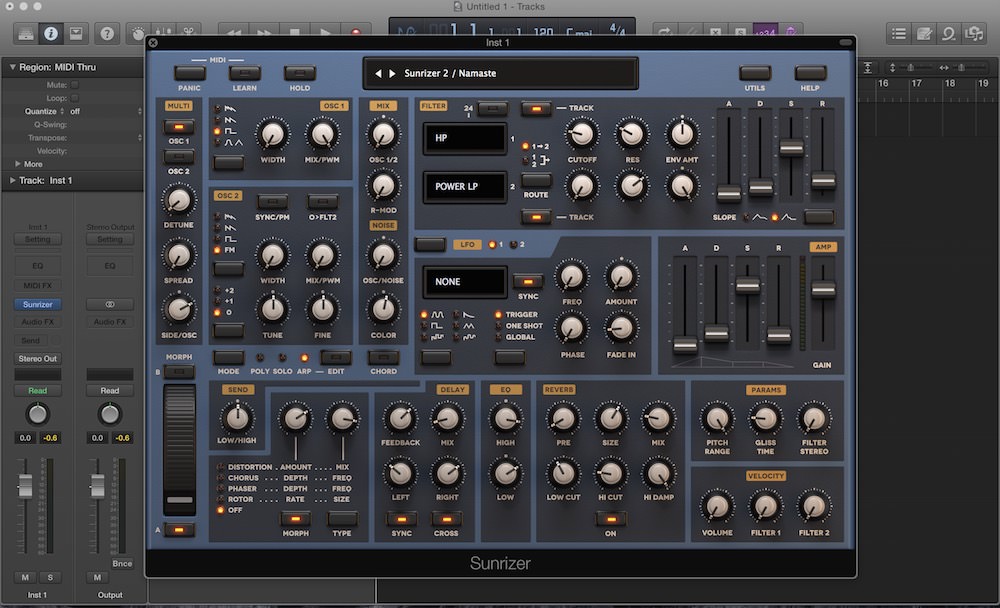
Task: Open the Sunrizer 2 / Namaste preset display
Action: (501, 73)
